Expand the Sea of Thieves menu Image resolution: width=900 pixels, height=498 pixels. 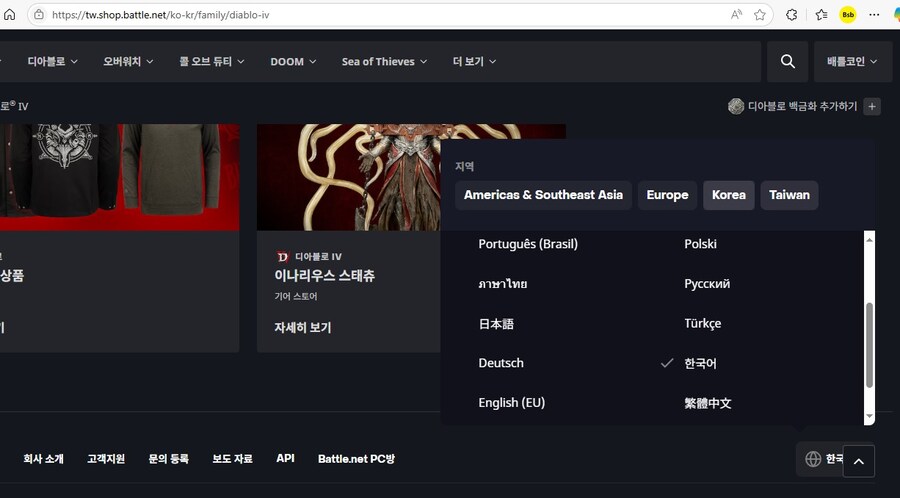coord(385,61)
